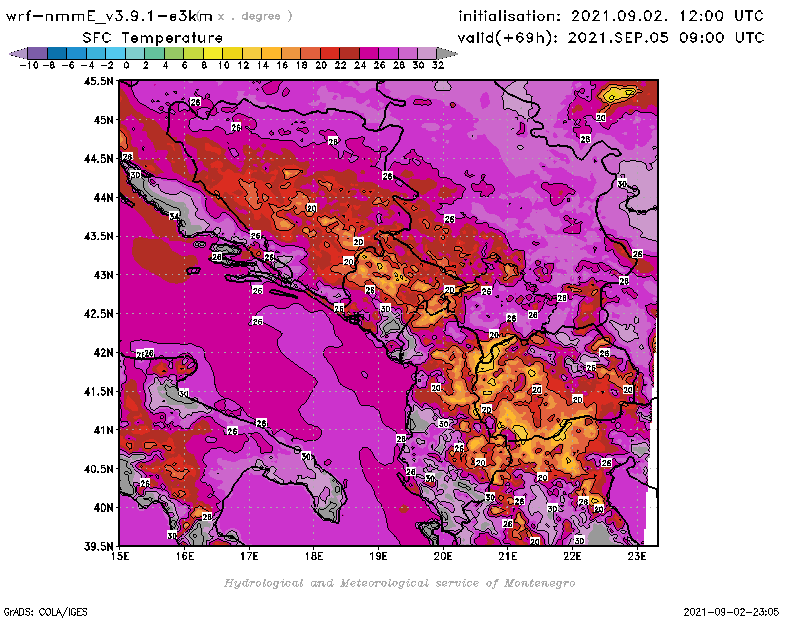
Task: Click the "valid(+69h): 2021.SEP.05 09:00 UTC" line
Action: (x=611, y=38)
